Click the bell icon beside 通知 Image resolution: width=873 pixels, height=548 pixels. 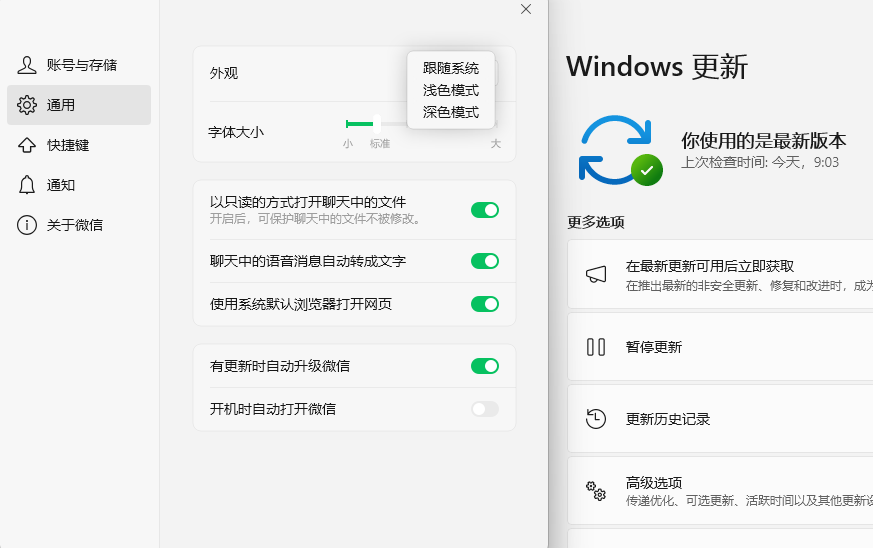pos(27,185)
